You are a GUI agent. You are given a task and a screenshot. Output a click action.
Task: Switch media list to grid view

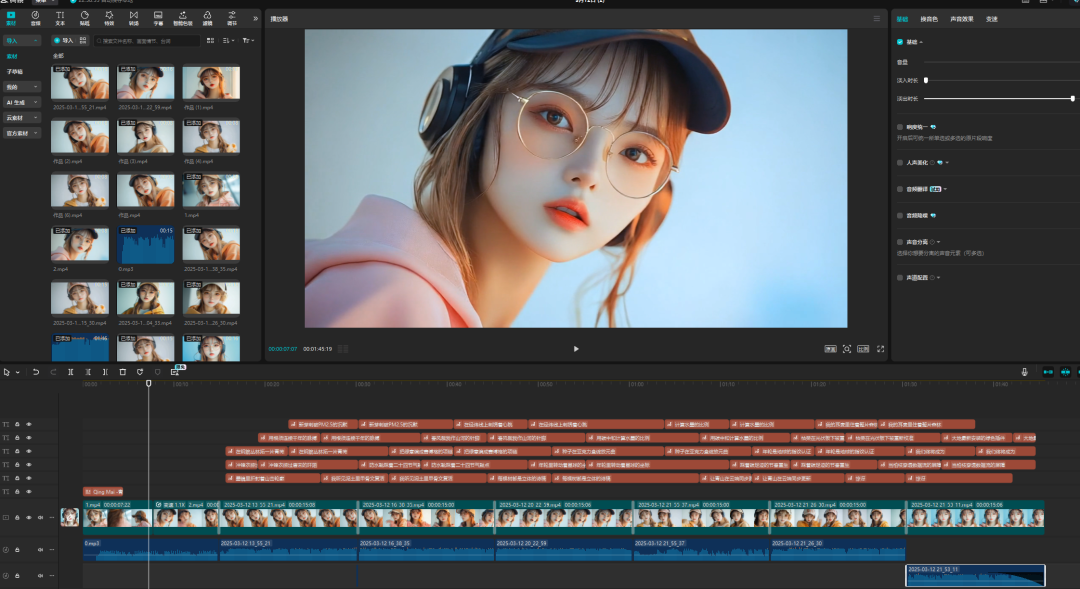210,41
